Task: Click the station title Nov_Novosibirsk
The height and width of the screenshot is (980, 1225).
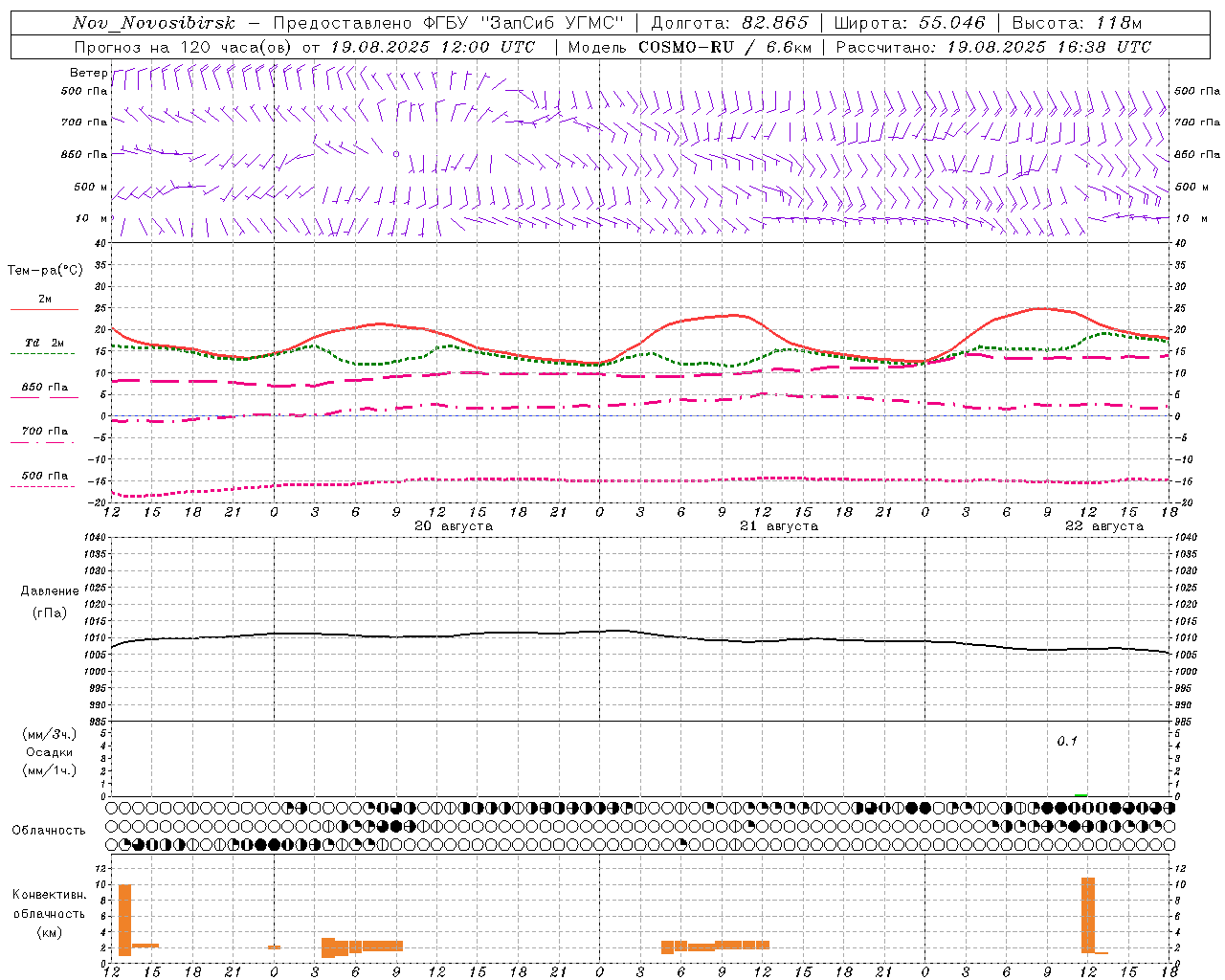Action: point(154,23)
